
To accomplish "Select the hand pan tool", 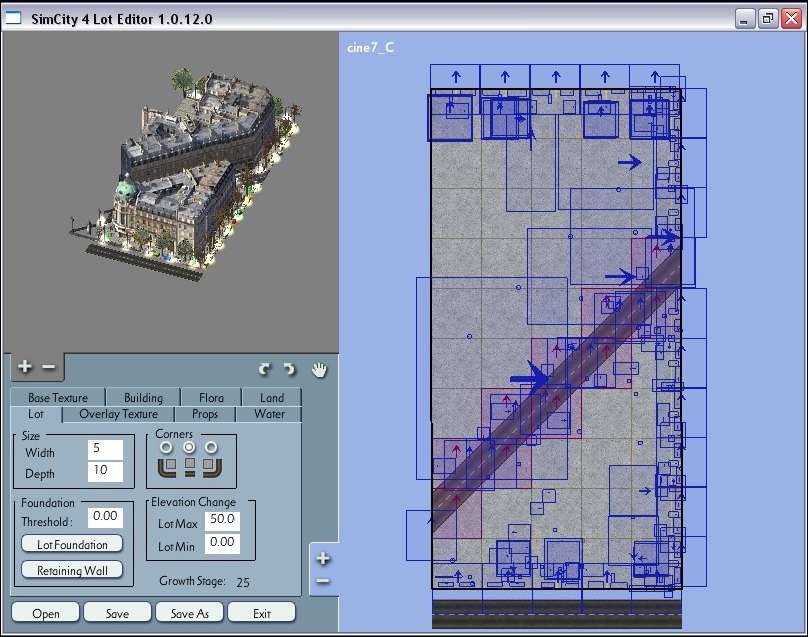I will point(319,370).
